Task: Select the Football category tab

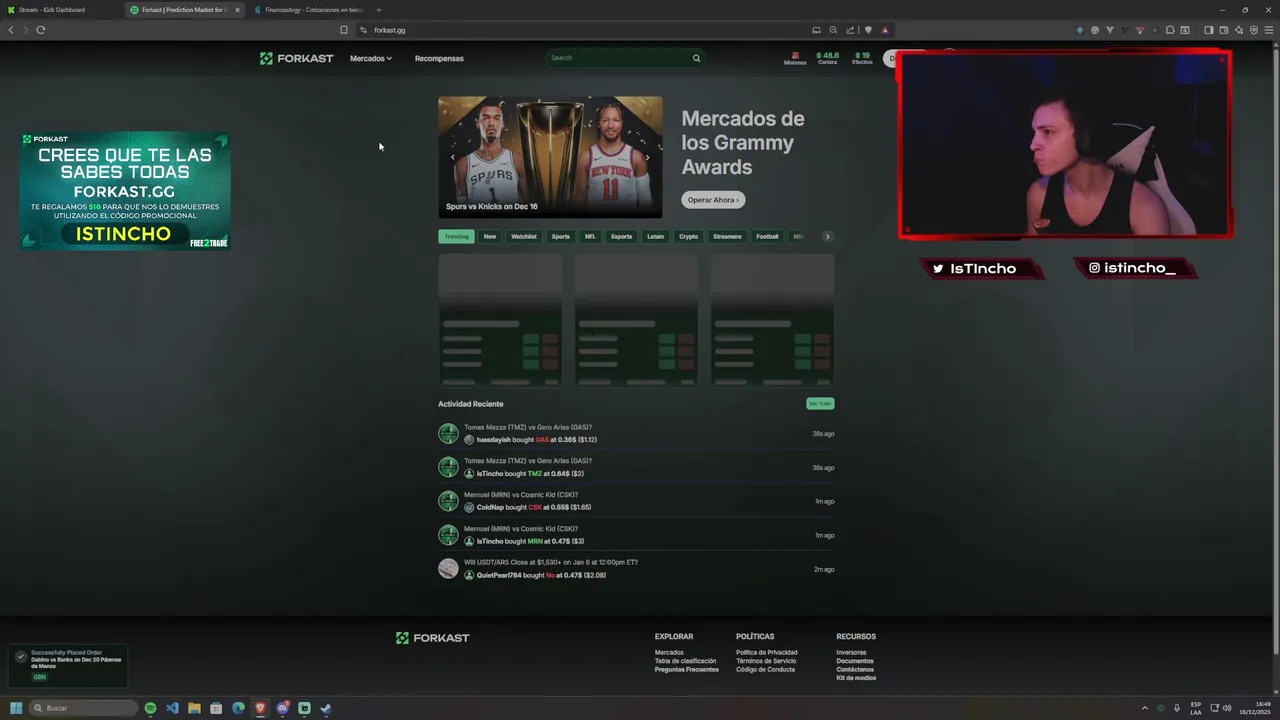Action: (767, 237)
